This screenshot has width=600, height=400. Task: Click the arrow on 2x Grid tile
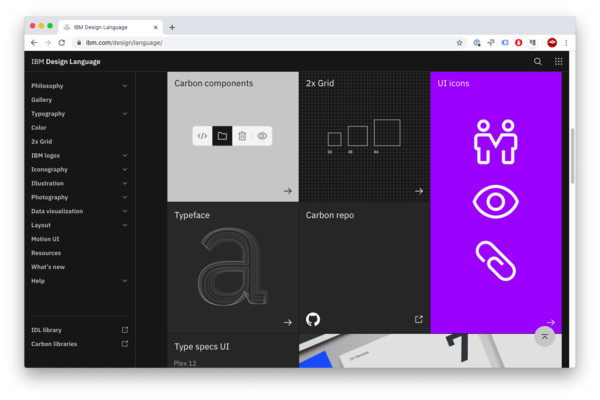pos(419,191)
